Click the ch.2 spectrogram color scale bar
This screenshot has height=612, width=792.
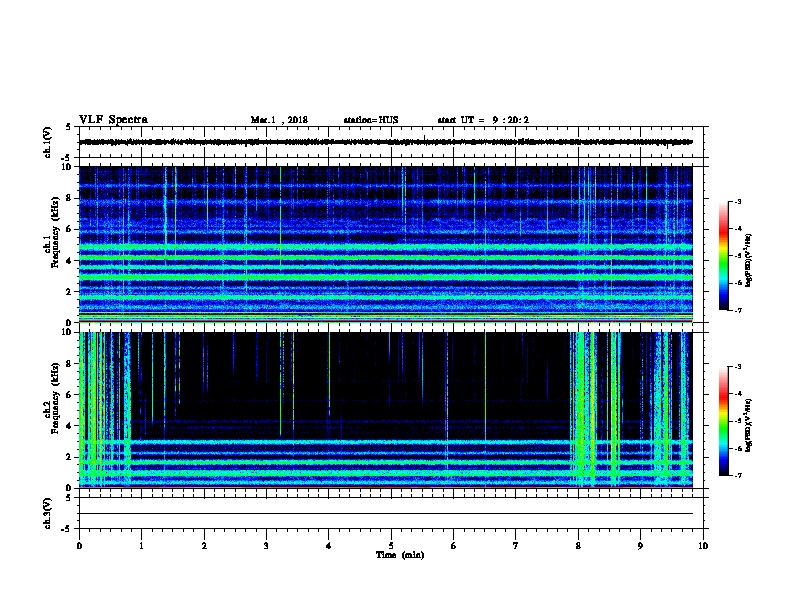[x=723, y=421]
